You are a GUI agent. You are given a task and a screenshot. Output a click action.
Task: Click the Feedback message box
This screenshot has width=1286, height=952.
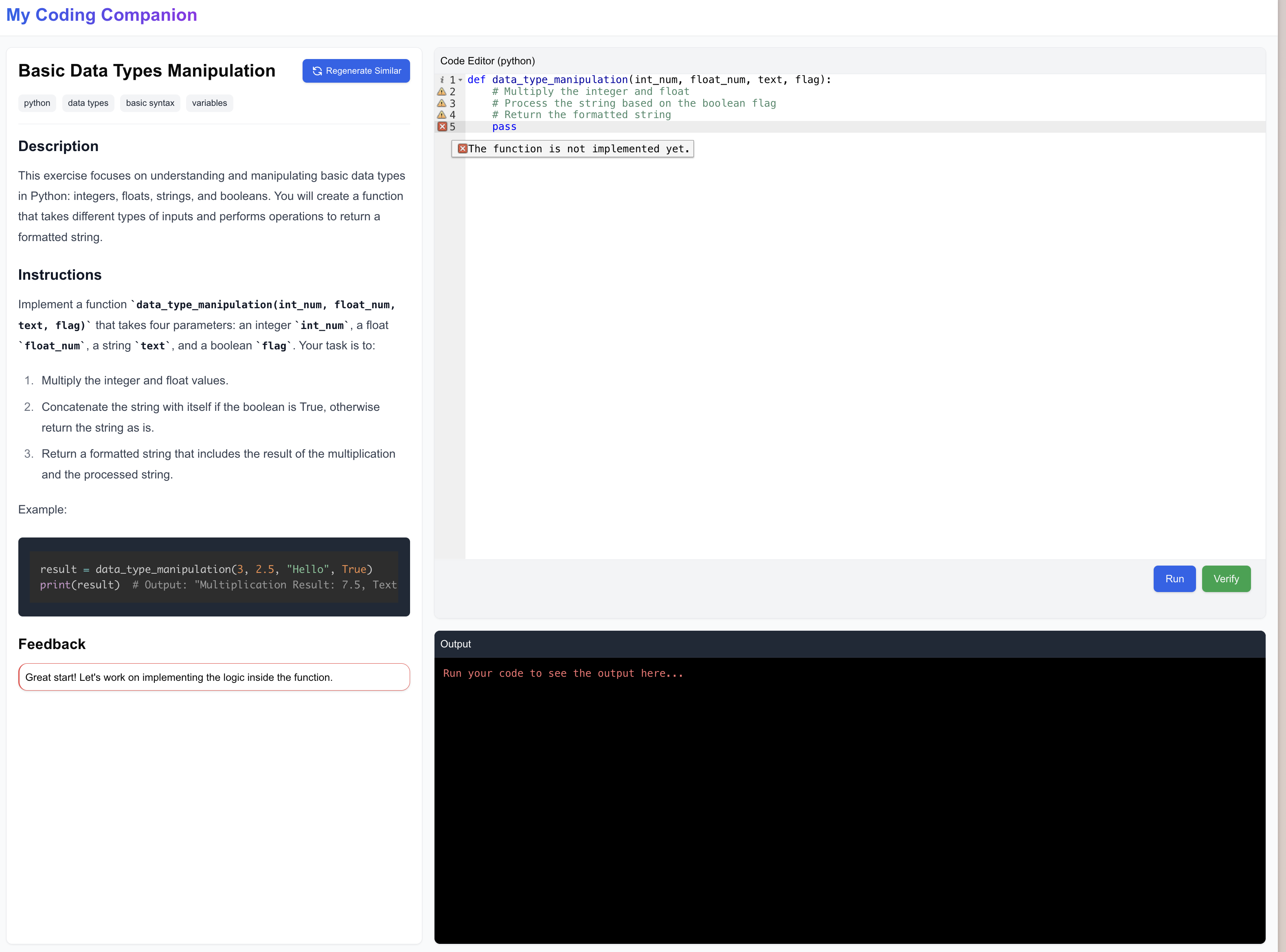pos(214,677)
